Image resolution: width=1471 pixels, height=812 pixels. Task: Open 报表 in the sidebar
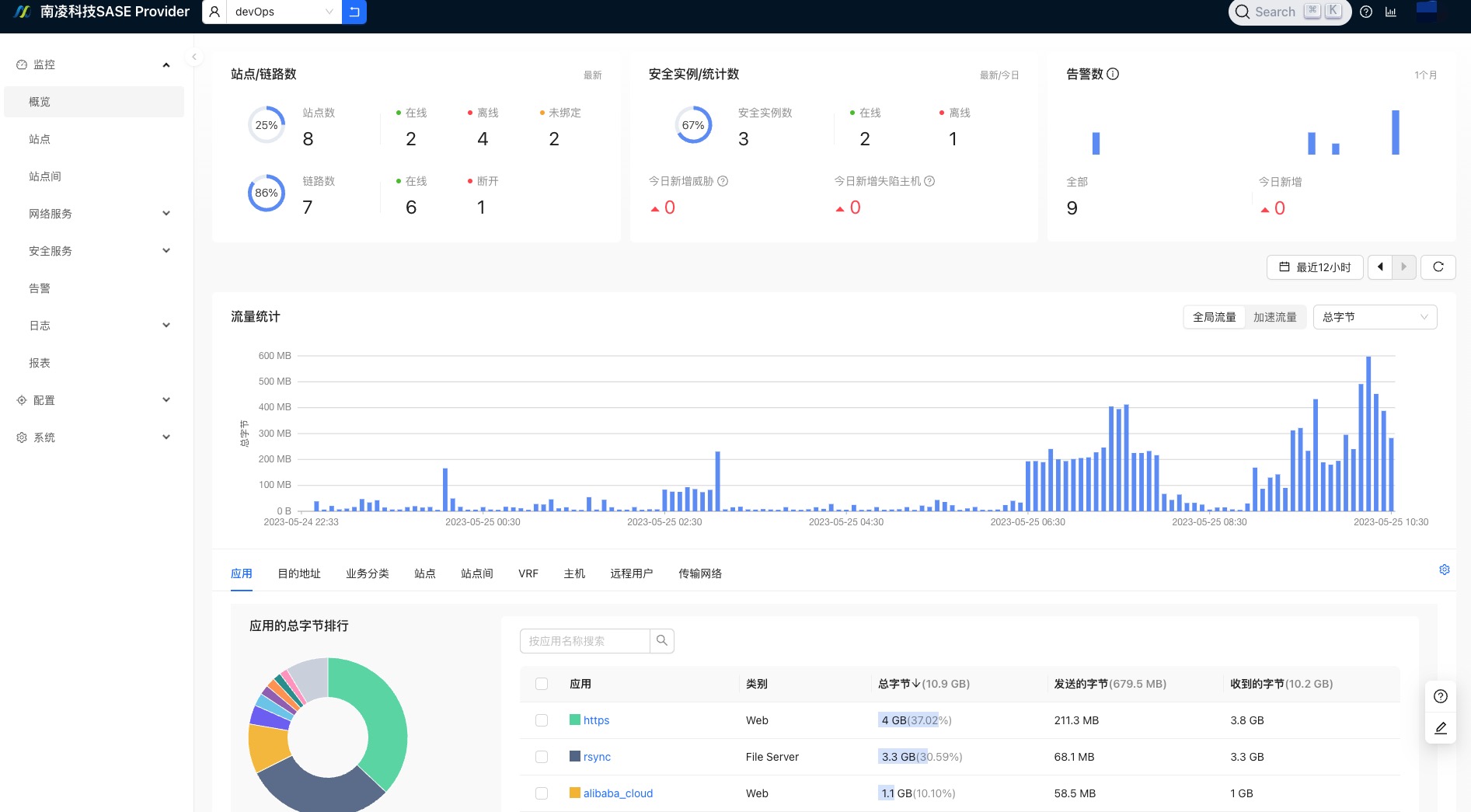[94, 363]
